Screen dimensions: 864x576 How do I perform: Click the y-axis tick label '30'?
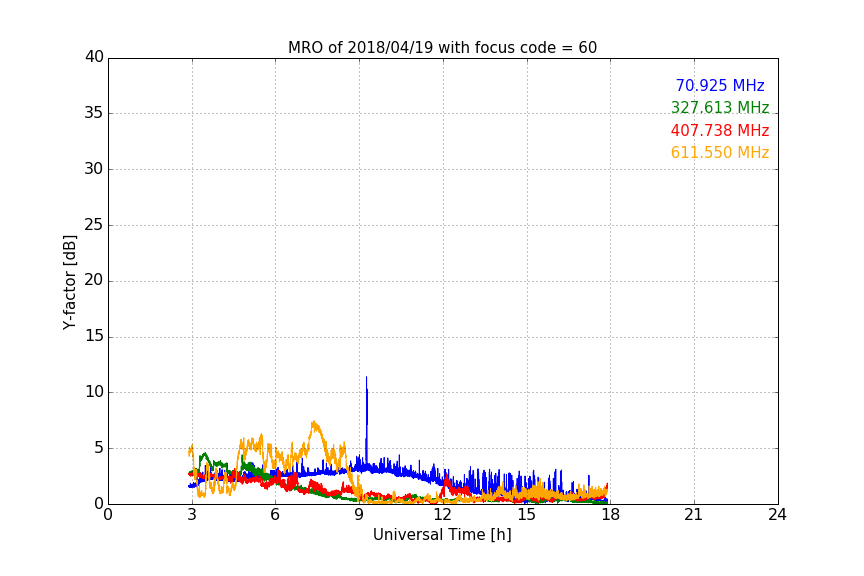pos(94,169)
